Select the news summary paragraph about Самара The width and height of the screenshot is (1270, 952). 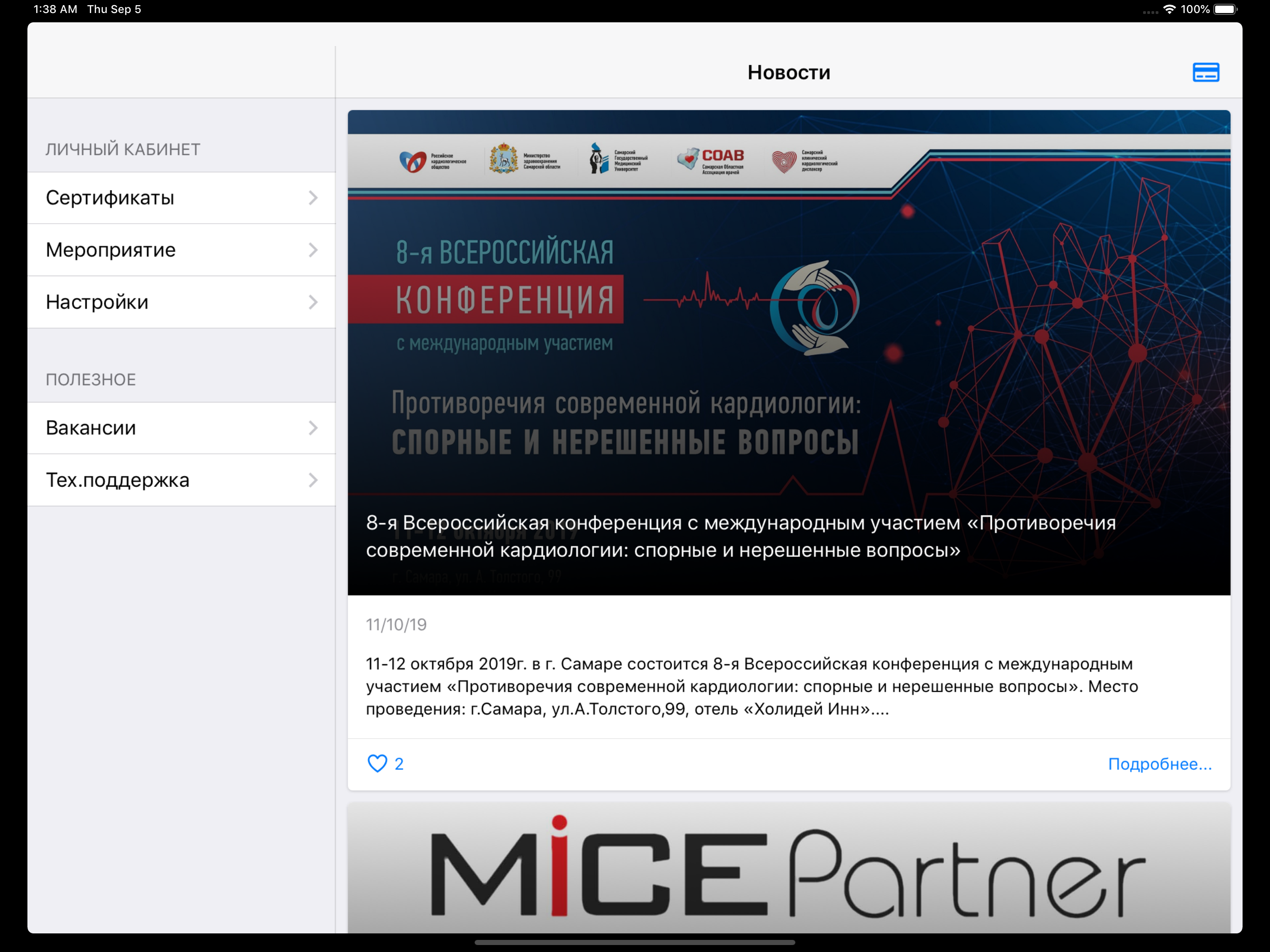[752, 687]
